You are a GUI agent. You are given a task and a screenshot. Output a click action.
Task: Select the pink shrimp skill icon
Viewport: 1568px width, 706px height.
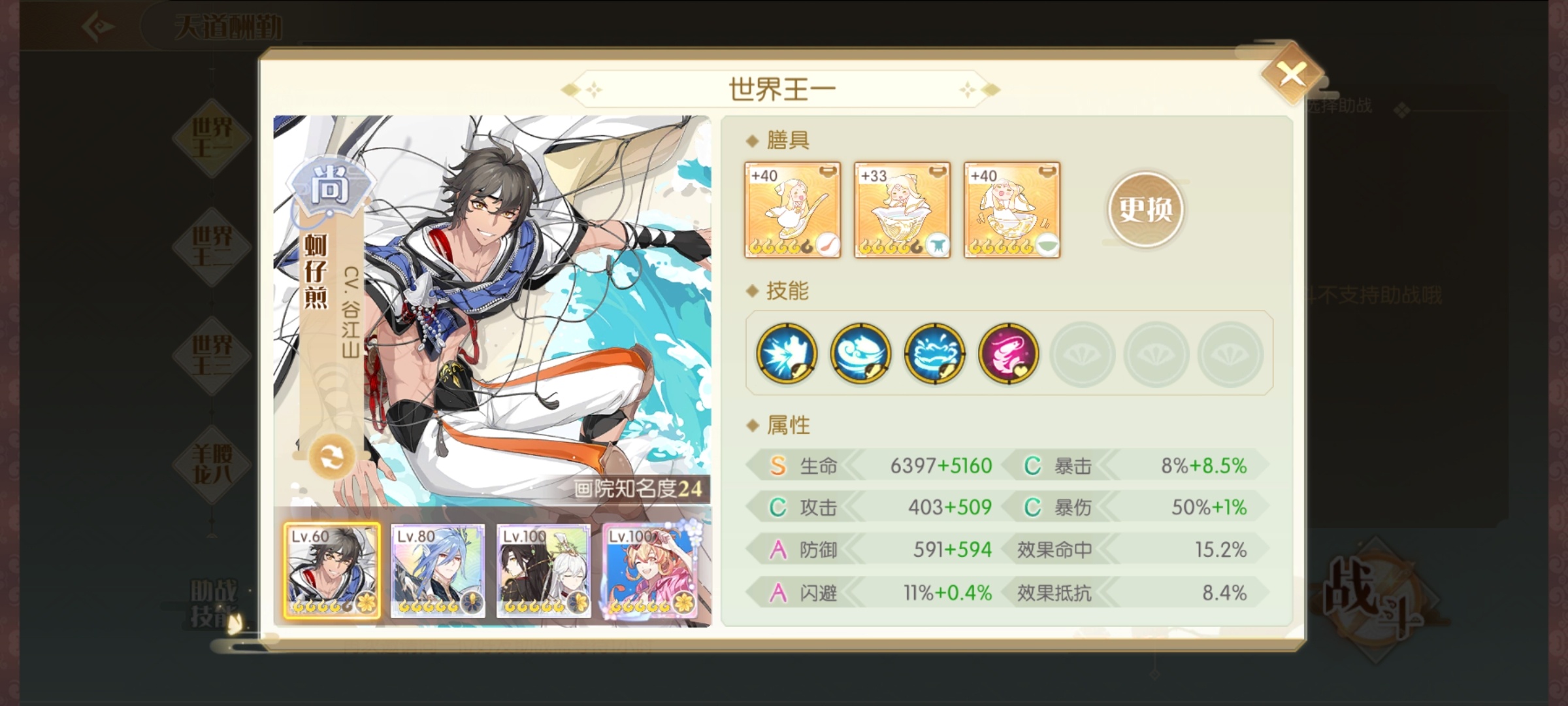1008,354
